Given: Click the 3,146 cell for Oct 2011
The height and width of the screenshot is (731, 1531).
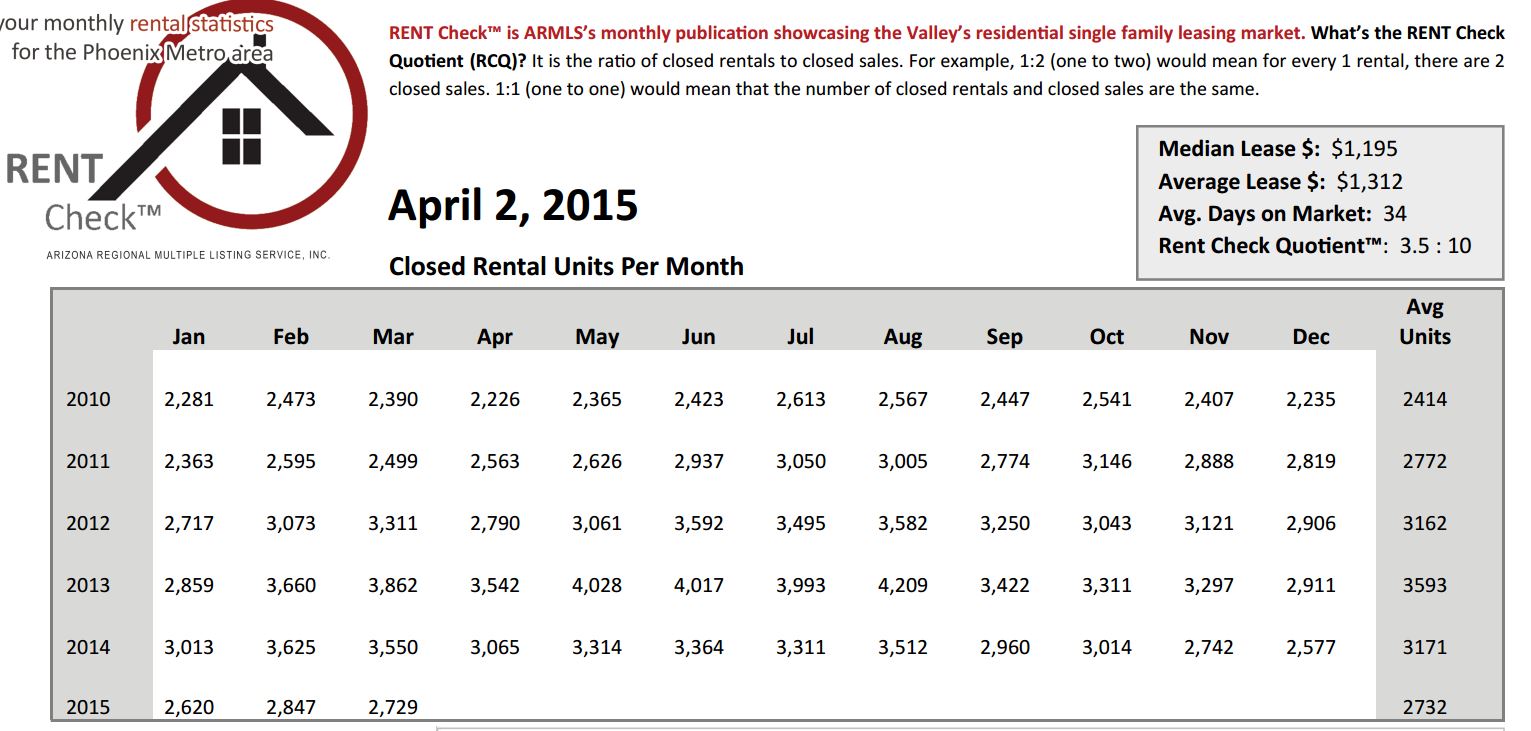Looking at the screenshot, I should click(x=1107, y=462).
